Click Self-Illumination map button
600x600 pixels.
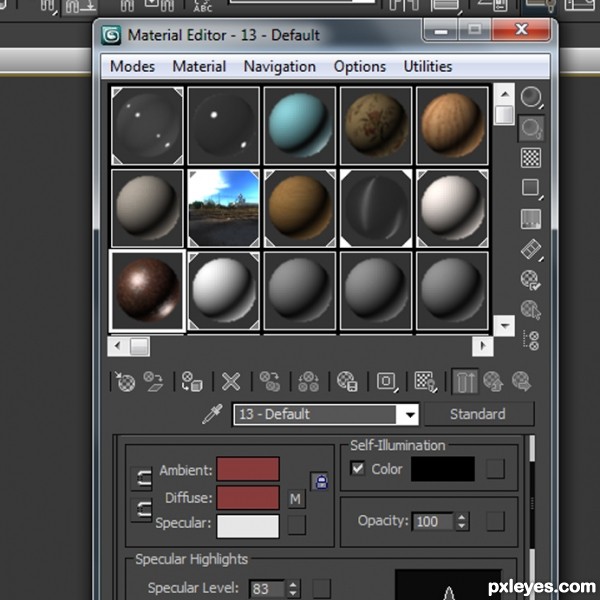pos(495,469)
